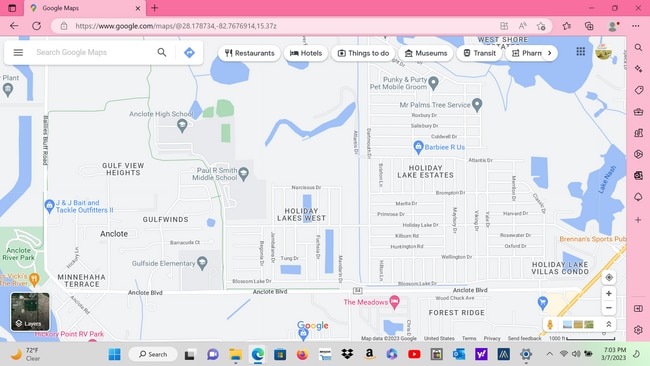The height and width of the screenshot is (366, 650).
Task: Open File Explorer from taskbar
Action: (x=235, y=354)
